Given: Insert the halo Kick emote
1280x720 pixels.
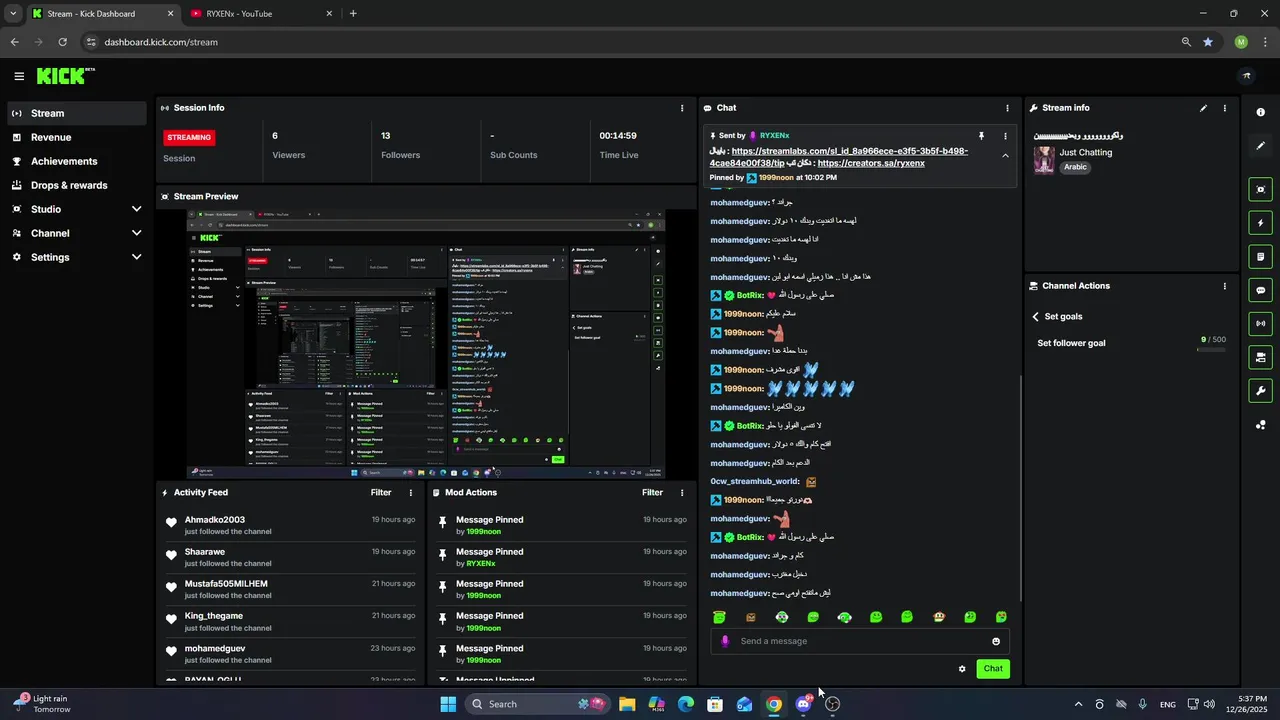Looking at the screenshot, I should coord(719,617).
